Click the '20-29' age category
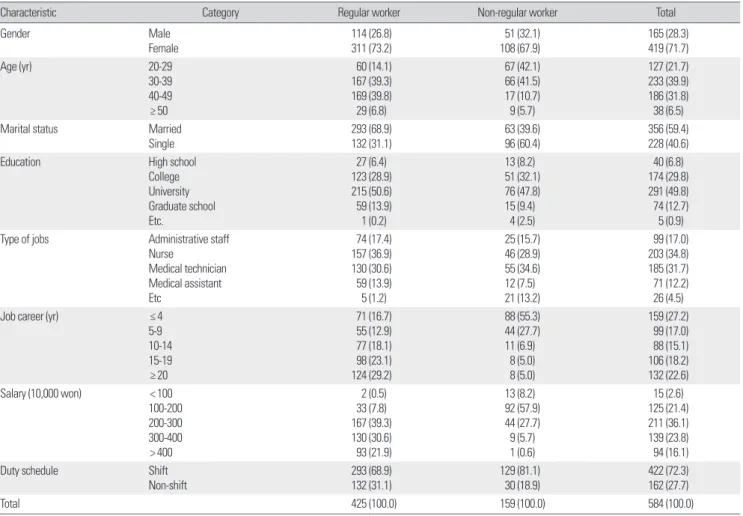The width and height of the screenshot is (743, 516). pyautogui.click(x=160, y=66)
